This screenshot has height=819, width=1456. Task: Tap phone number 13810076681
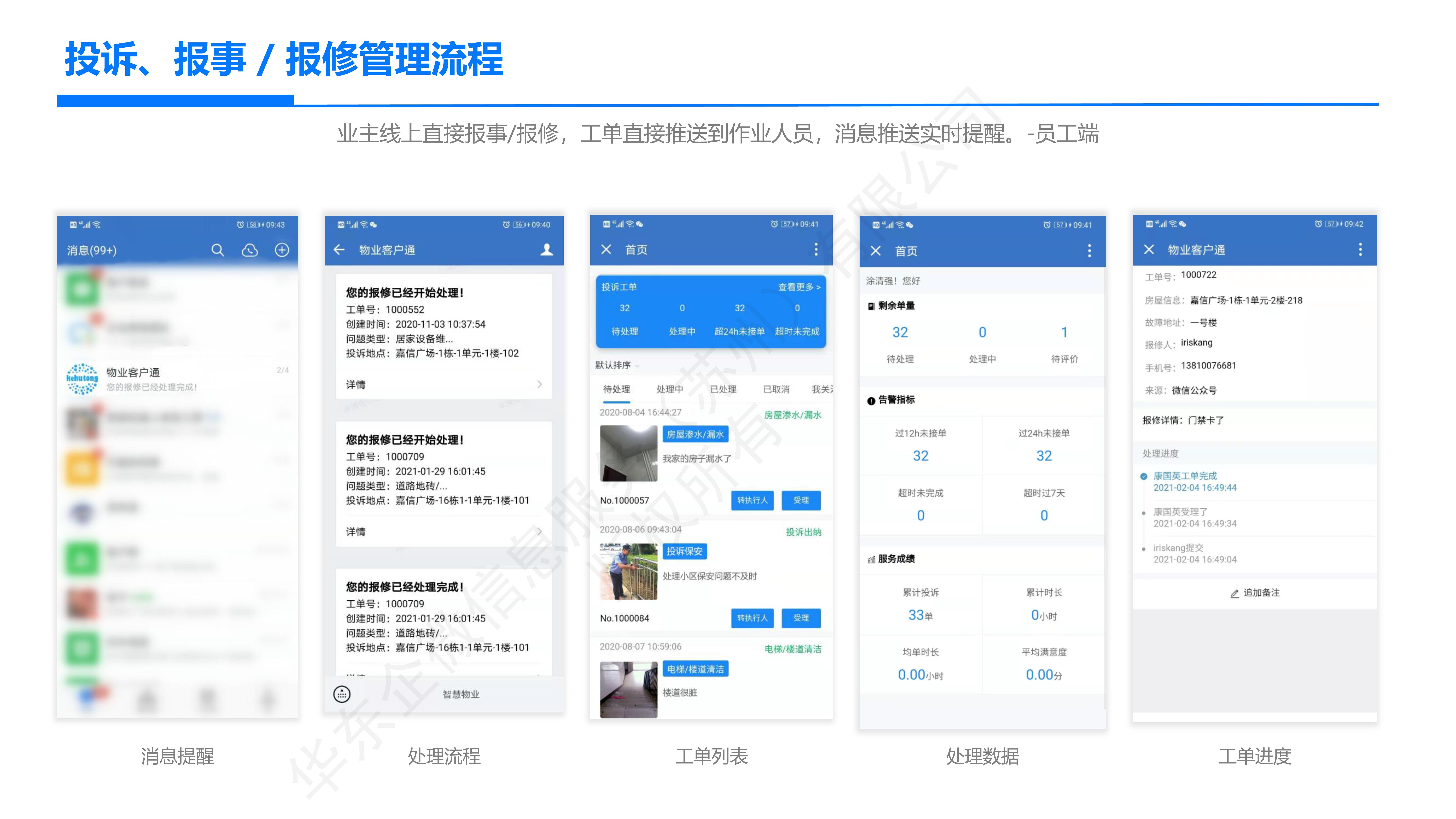tap(1208, 366)
